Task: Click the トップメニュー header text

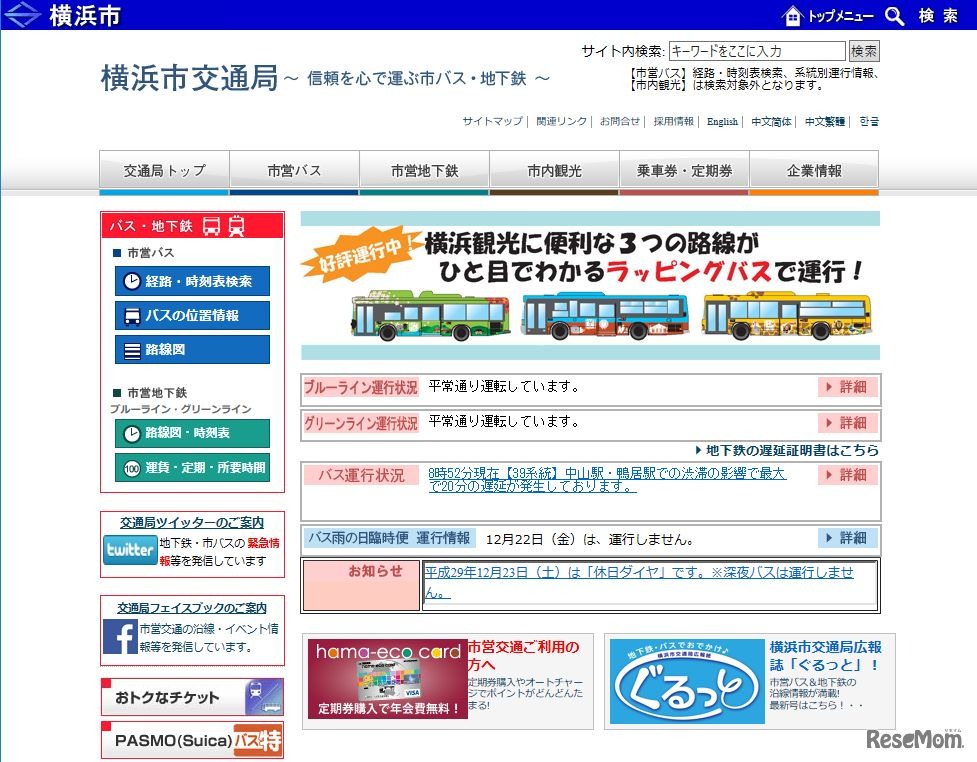Action: [x=841, y=16]
